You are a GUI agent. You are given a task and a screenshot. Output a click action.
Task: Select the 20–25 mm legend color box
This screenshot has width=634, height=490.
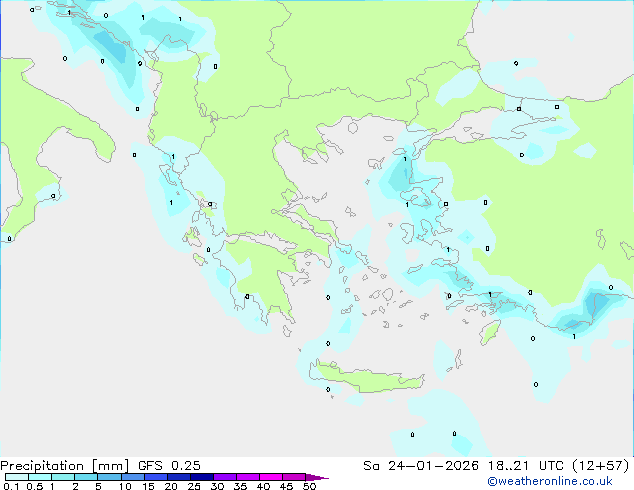point(178,477)
